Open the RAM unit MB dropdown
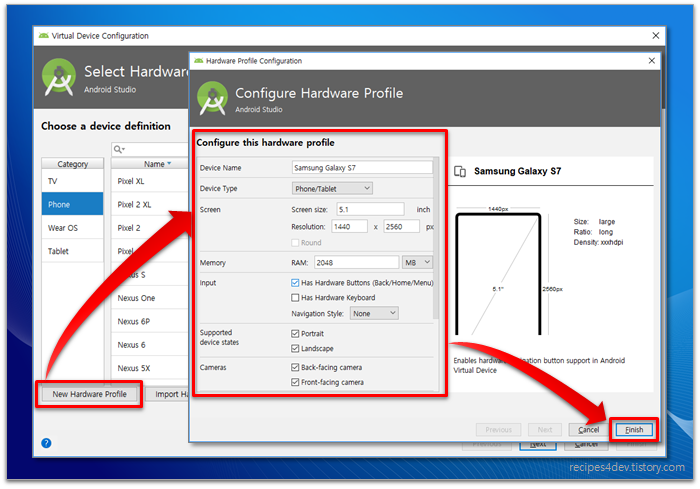This screenshot has height=489, width=700. click(417, 263)
